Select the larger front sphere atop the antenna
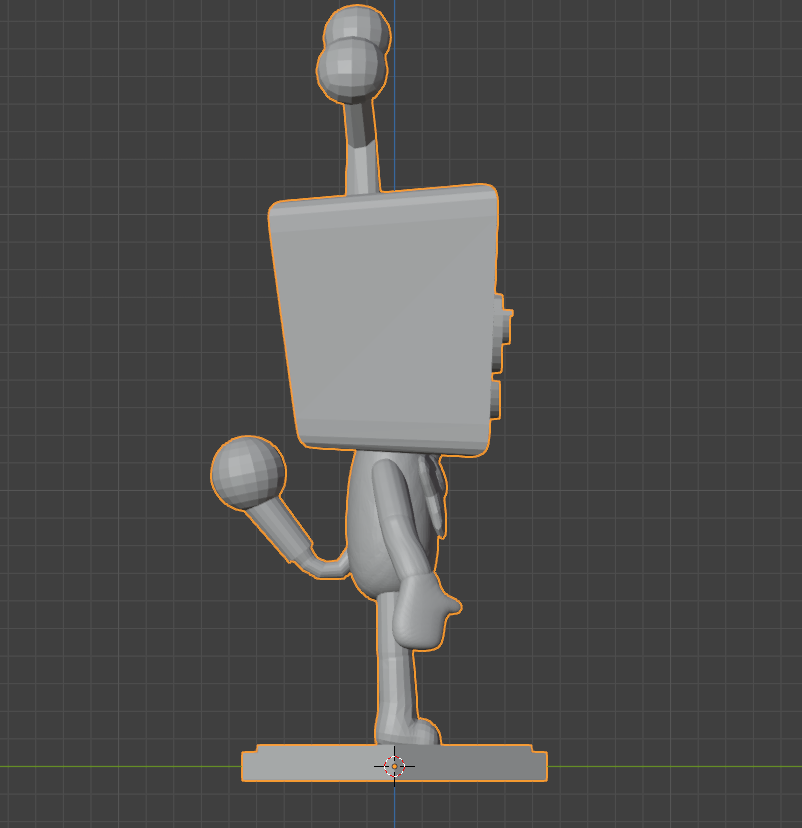 (x=351, y=70)
